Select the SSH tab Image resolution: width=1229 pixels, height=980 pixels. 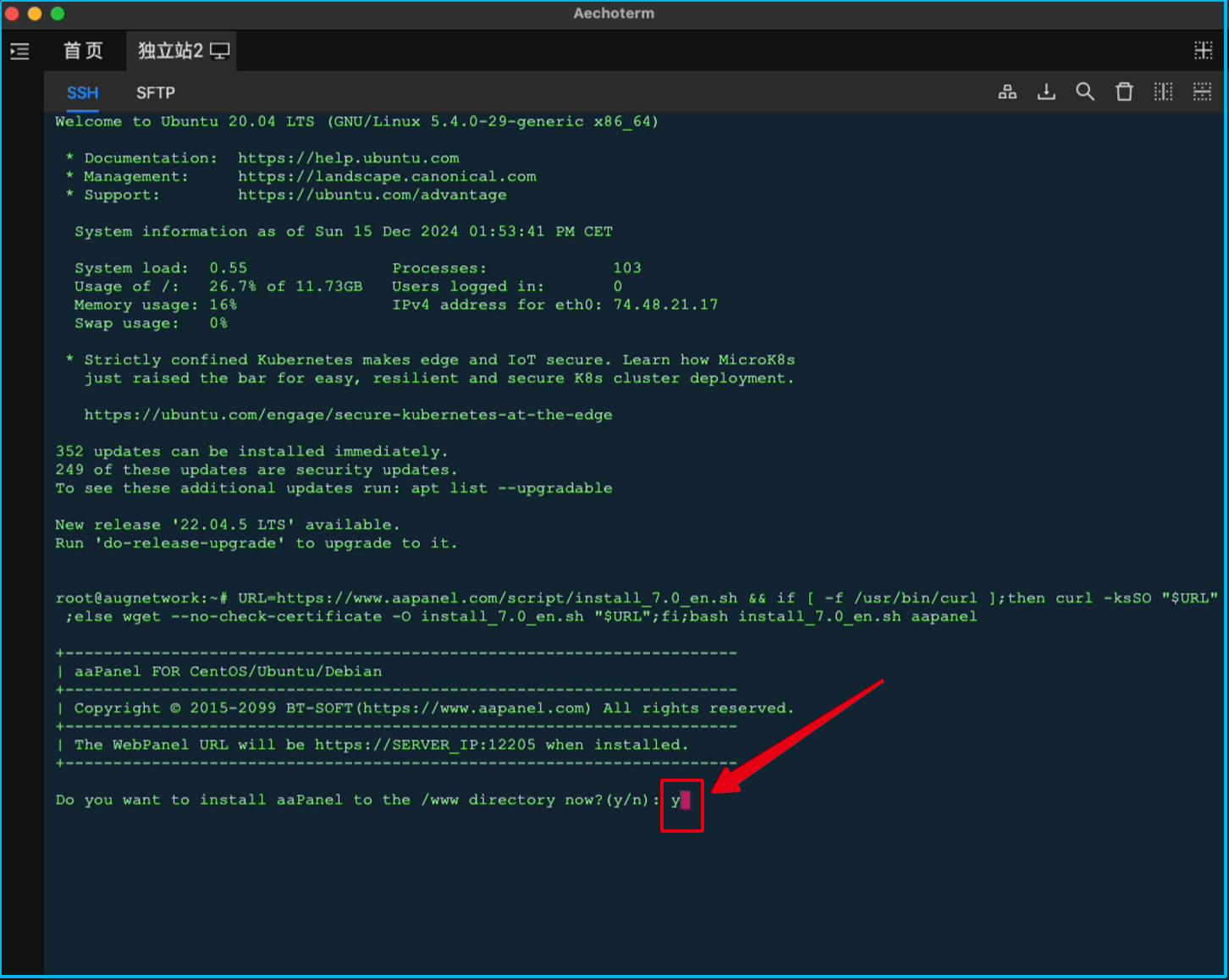pos(83,93)
